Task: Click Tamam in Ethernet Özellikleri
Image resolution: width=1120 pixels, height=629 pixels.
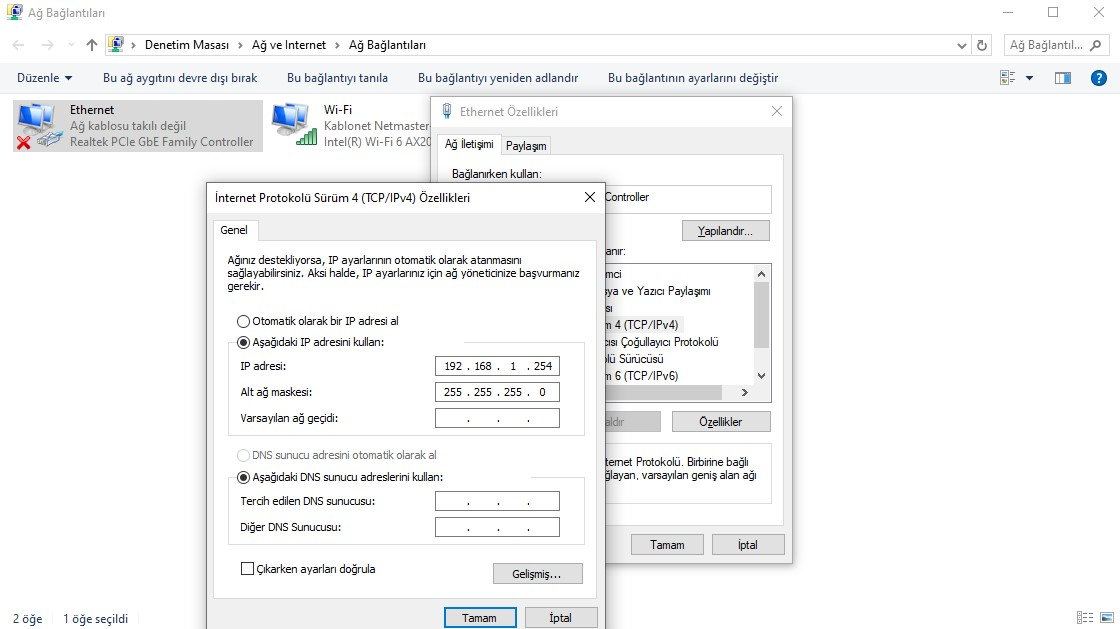Action: pyautogui.click(x=667, y=545)
